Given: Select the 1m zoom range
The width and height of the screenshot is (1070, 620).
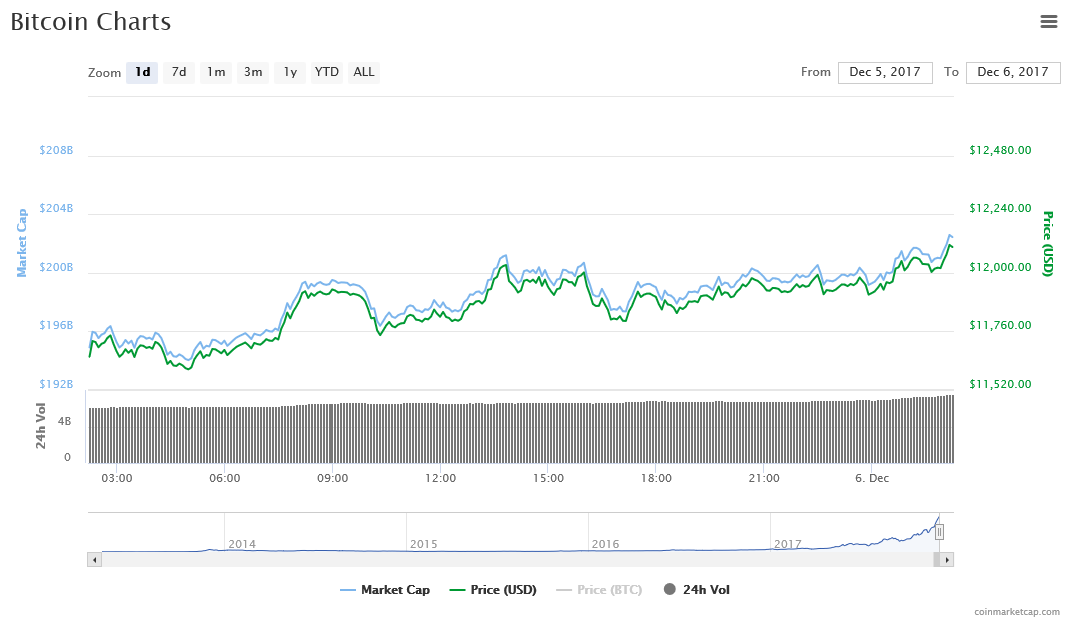Looking at the screenshot, I should [x=216, y=72].
